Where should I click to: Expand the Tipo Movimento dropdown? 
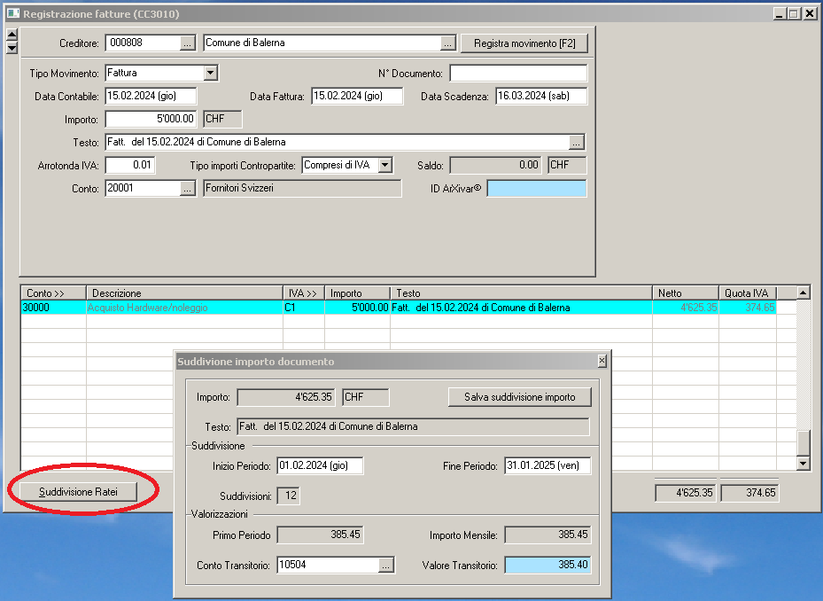(x=210, y=73)
